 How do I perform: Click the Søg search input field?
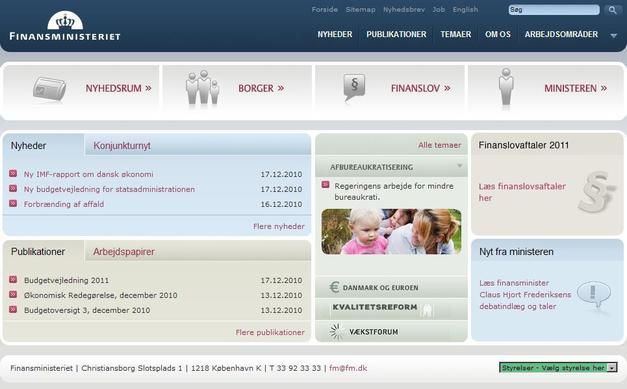(554, 10)
